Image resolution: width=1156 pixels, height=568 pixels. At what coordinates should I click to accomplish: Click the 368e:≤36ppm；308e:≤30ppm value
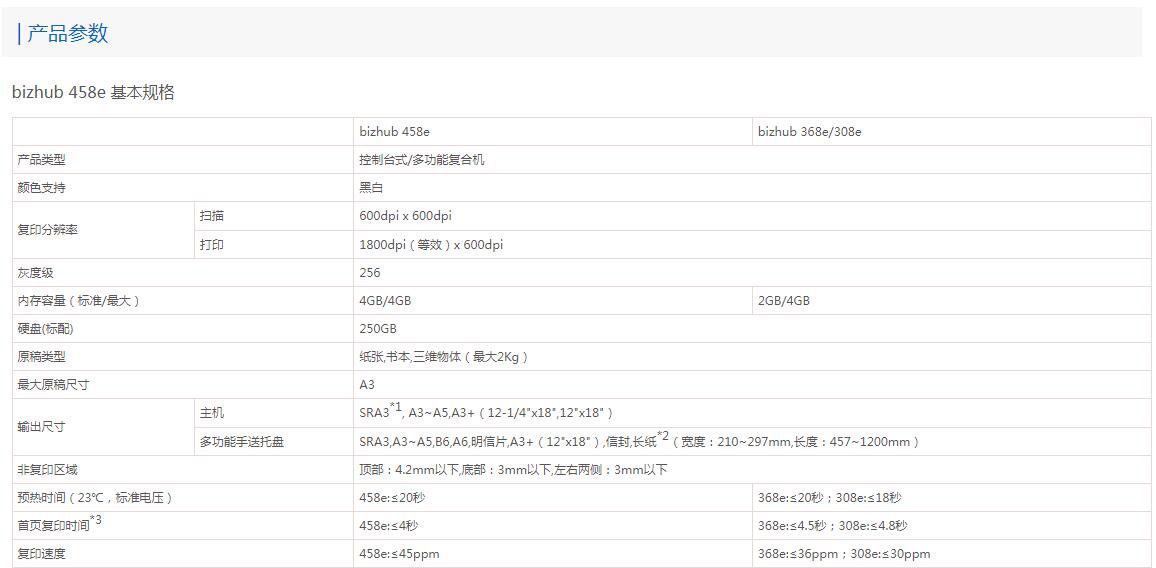(x=844, y=553)
